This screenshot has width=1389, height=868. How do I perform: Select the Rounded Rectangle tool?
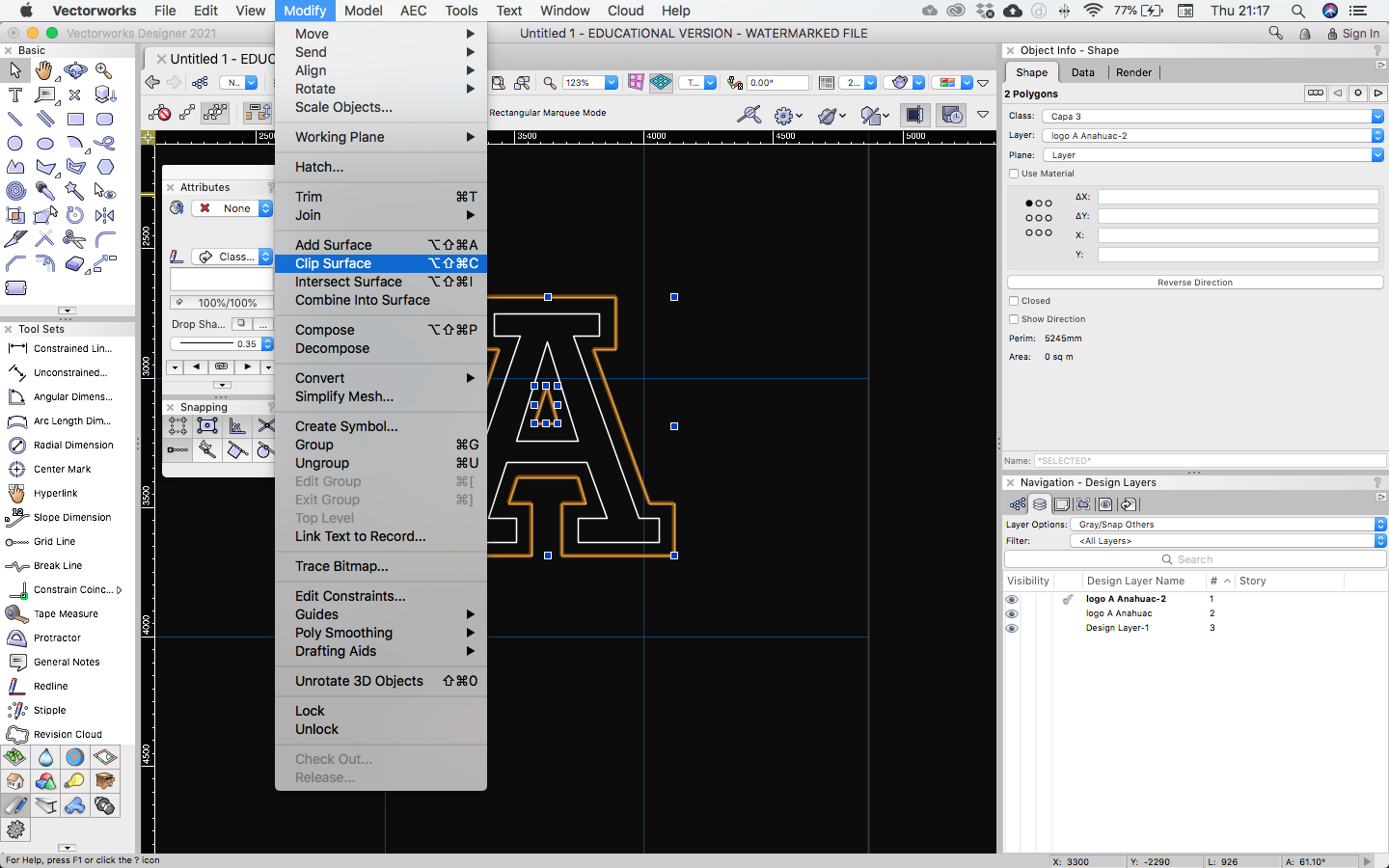pos(104,119)
